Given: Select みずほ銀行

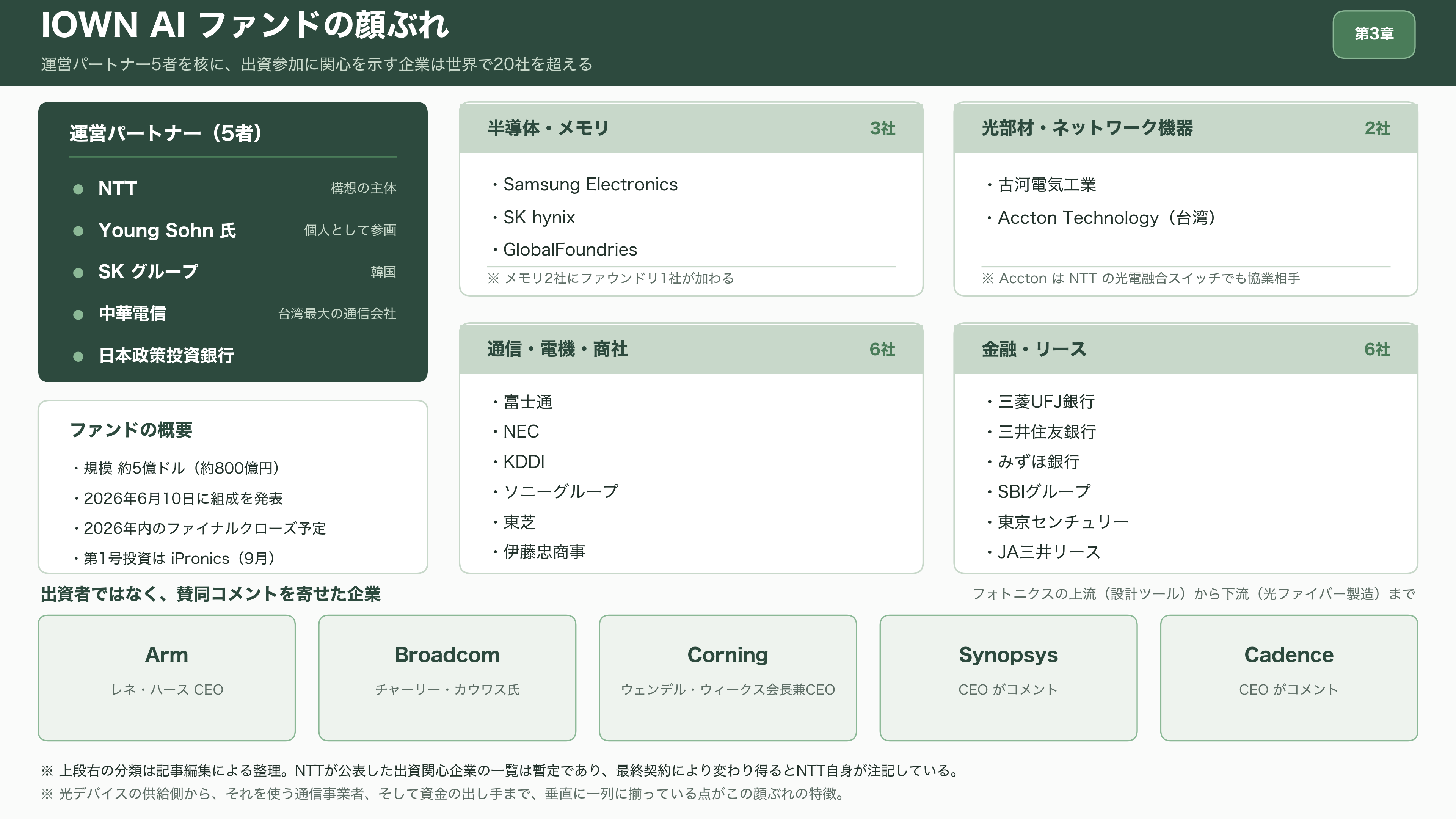Looking at the screenshot, I should coord(1039,462).
